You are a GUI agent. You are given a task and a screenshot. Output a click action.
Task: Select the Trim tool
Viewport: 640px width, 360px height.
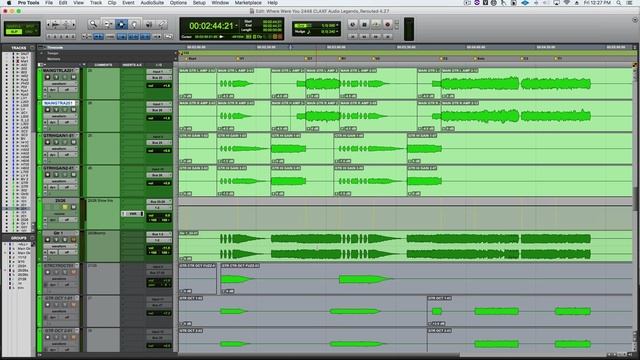tap(108, 24)
